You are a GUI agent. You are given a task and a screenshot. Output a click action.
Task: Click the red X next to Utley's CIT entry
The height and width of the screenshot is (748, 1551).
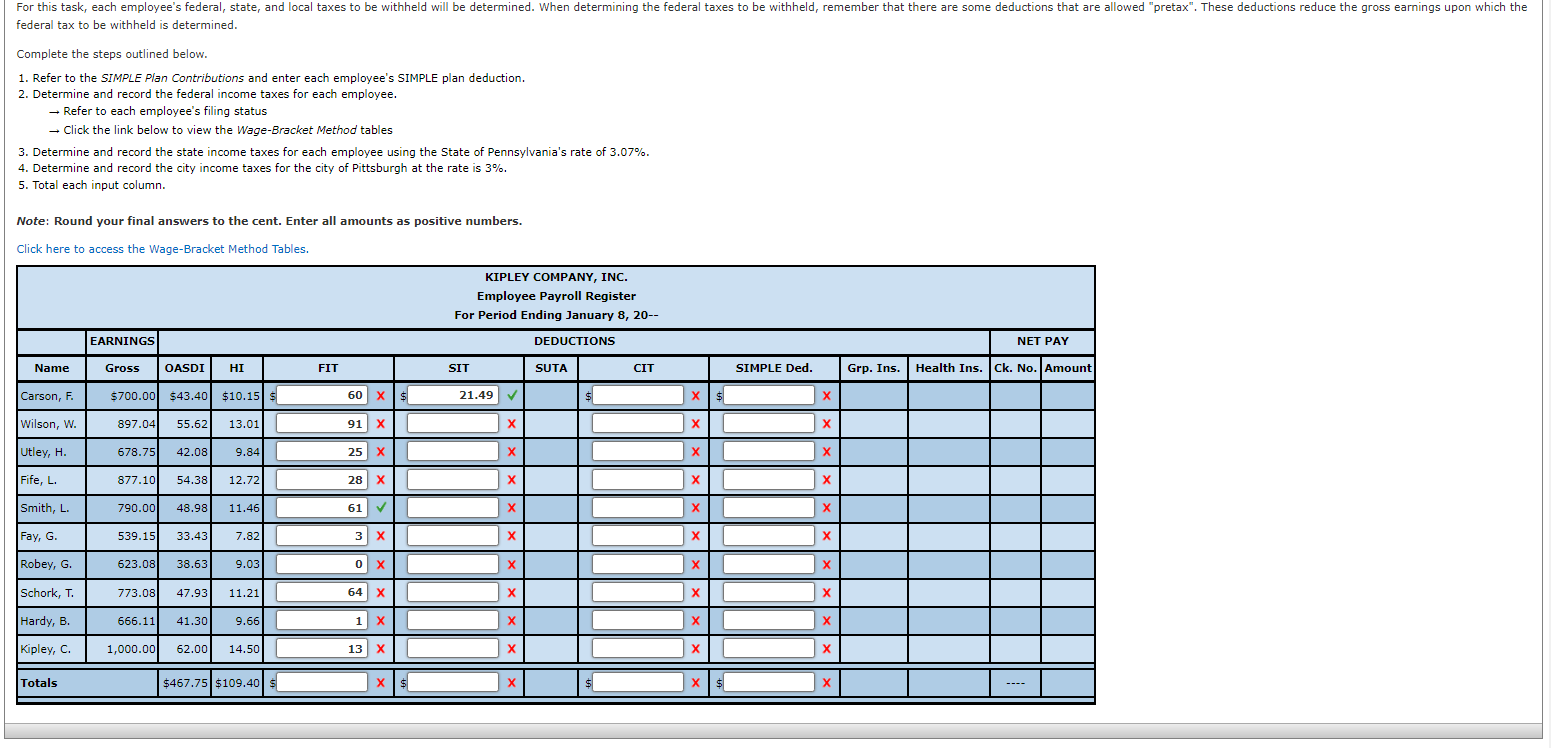698,450
